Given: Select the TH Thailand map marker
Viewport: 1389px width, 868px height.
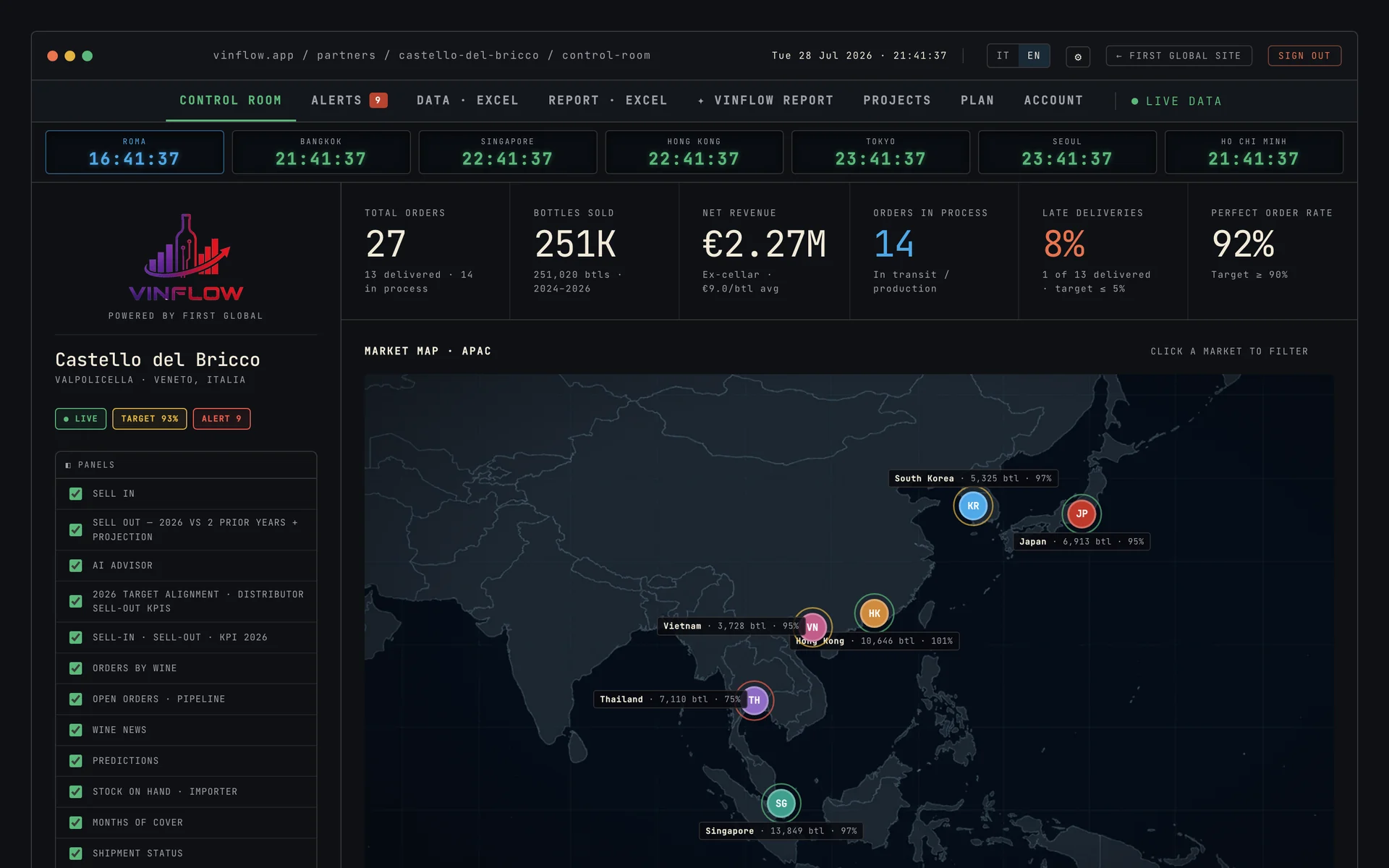Looking at the screenshot, I should (754, 700).
